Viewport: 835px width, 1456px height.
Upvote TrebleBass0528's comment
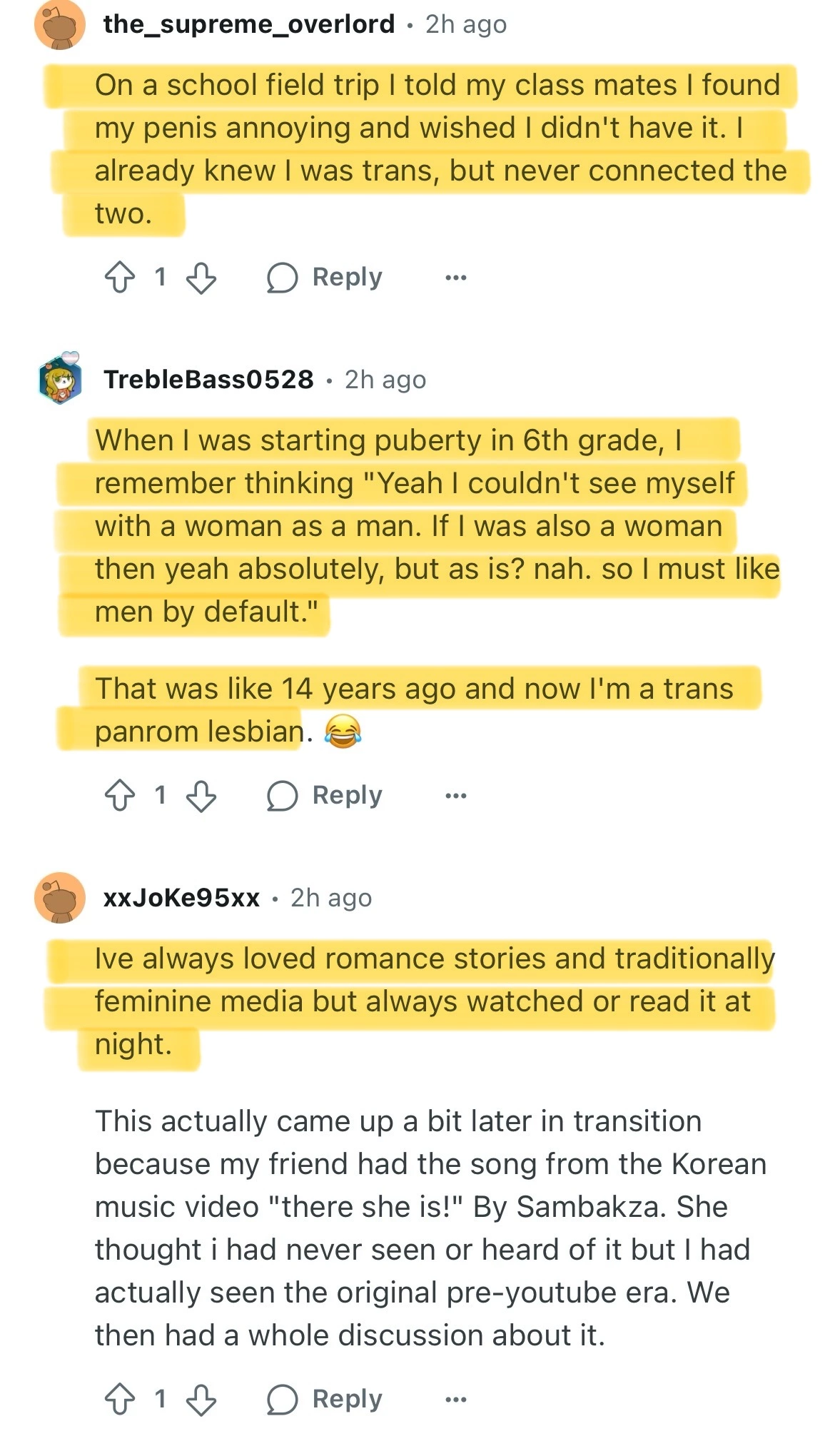click(x=120, y=796)
